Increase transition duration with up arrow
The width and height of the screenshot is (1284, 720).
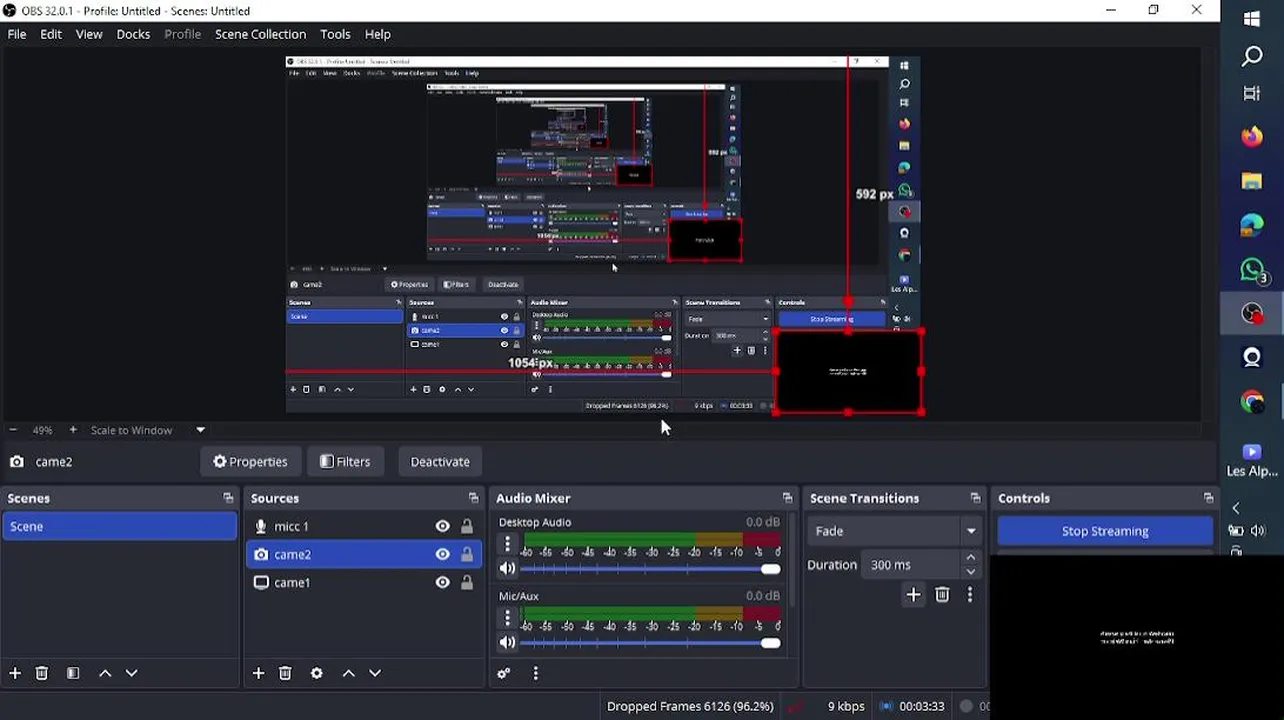coord(970,558)
